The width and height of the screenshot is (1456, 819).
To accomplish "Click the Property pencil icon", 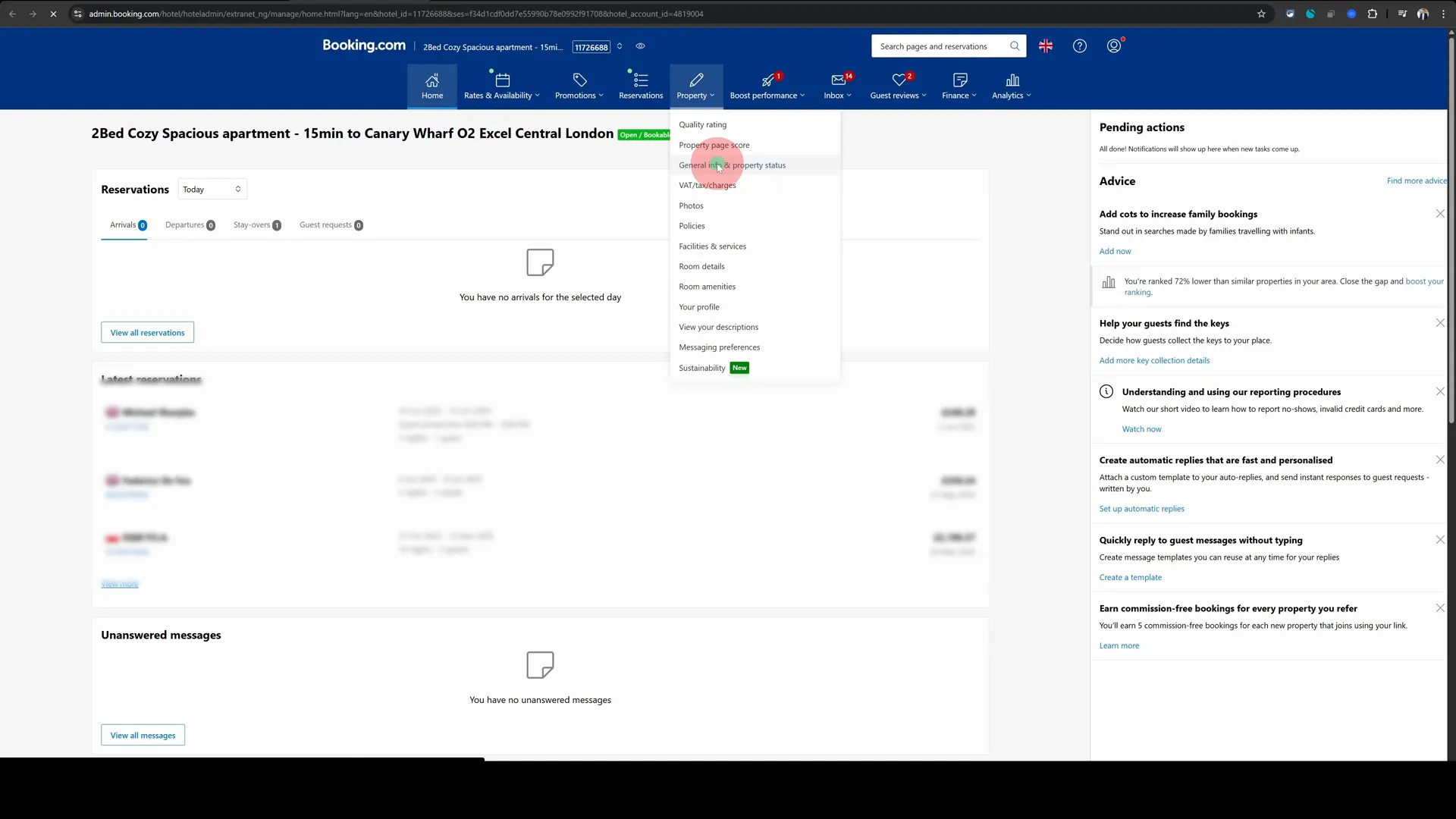I will [696, 80].
